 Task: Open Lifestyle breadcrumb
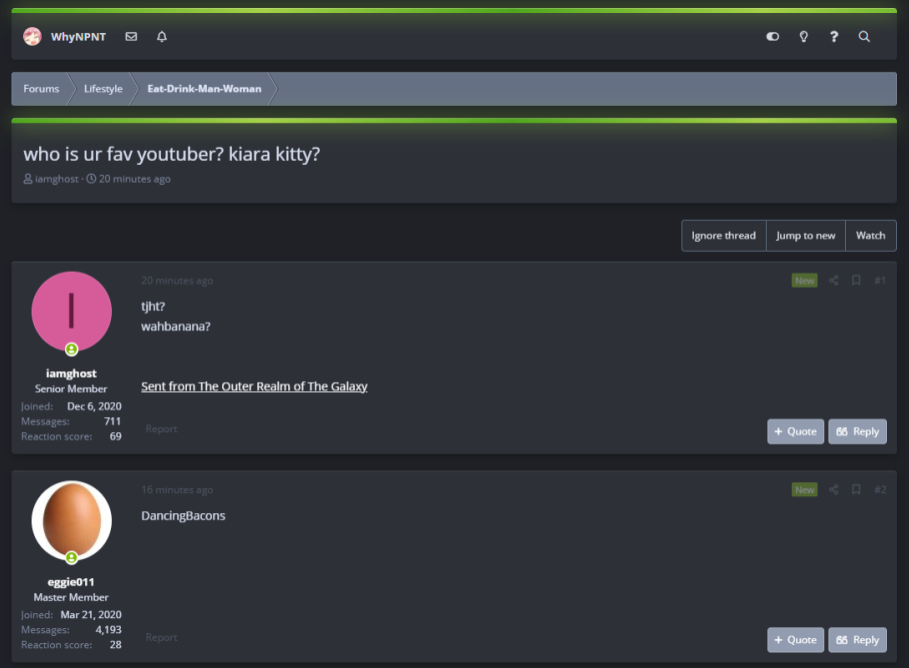(x=103, y=89)
